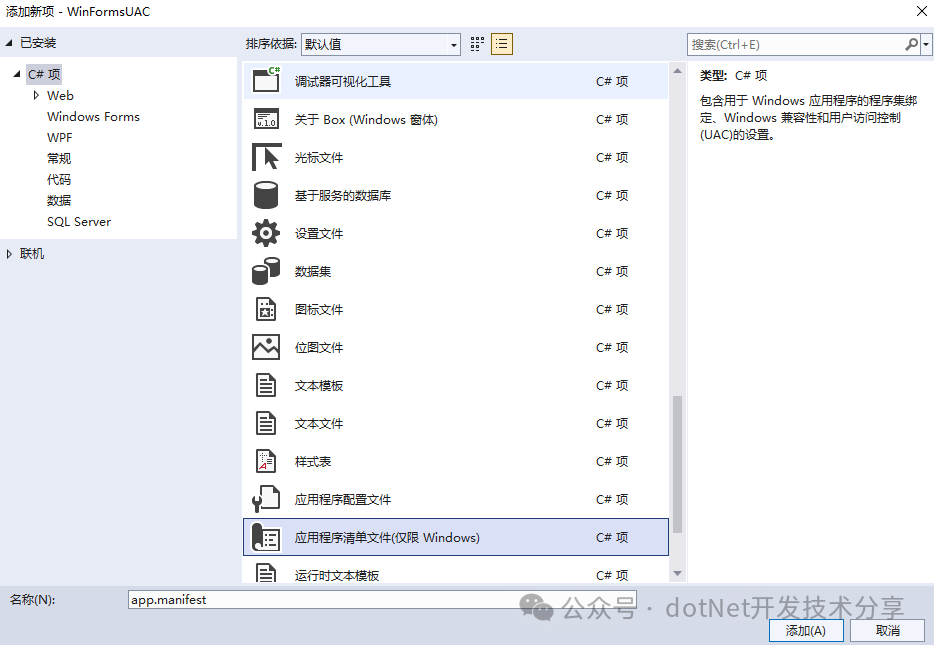The image size is (934, 645).
Task: Select SQL Server category
Action: pyautogui.click(x=79, y=222)
